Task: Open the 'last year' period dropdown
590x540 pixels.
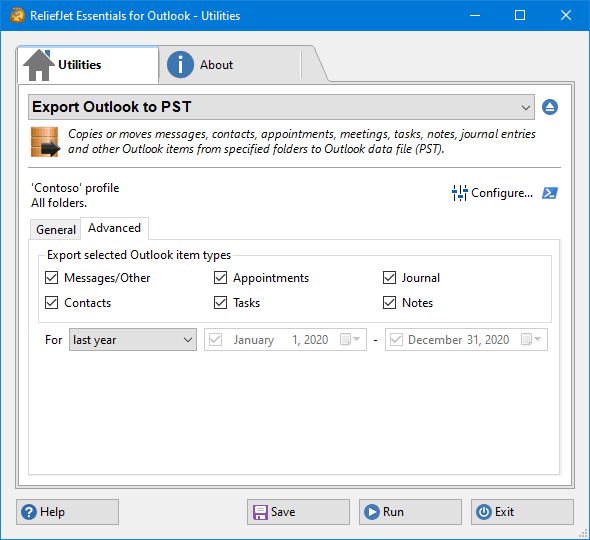Action: tap(133, 339)
